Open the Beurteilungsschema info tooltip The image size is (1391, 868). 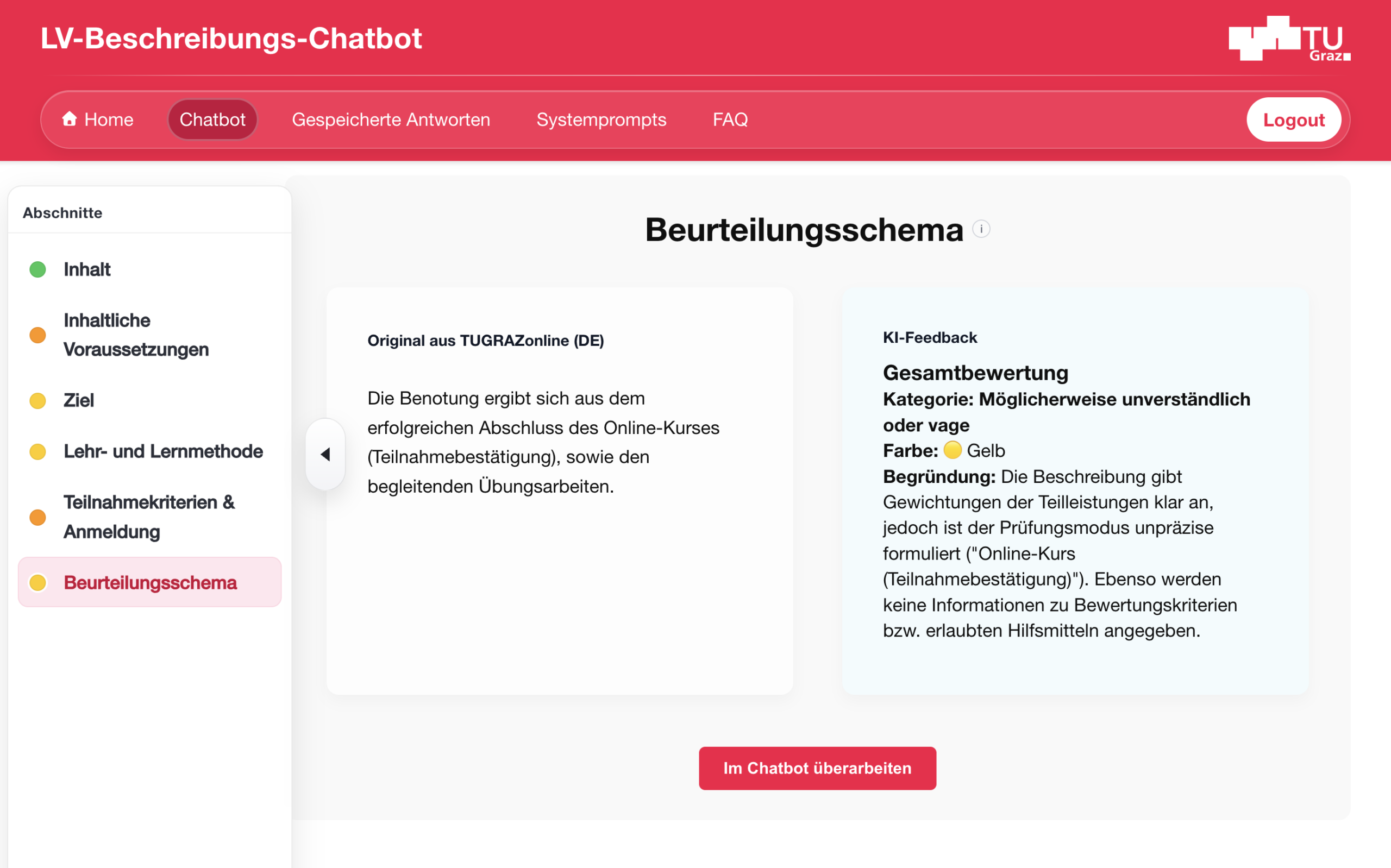pos(982,229)
